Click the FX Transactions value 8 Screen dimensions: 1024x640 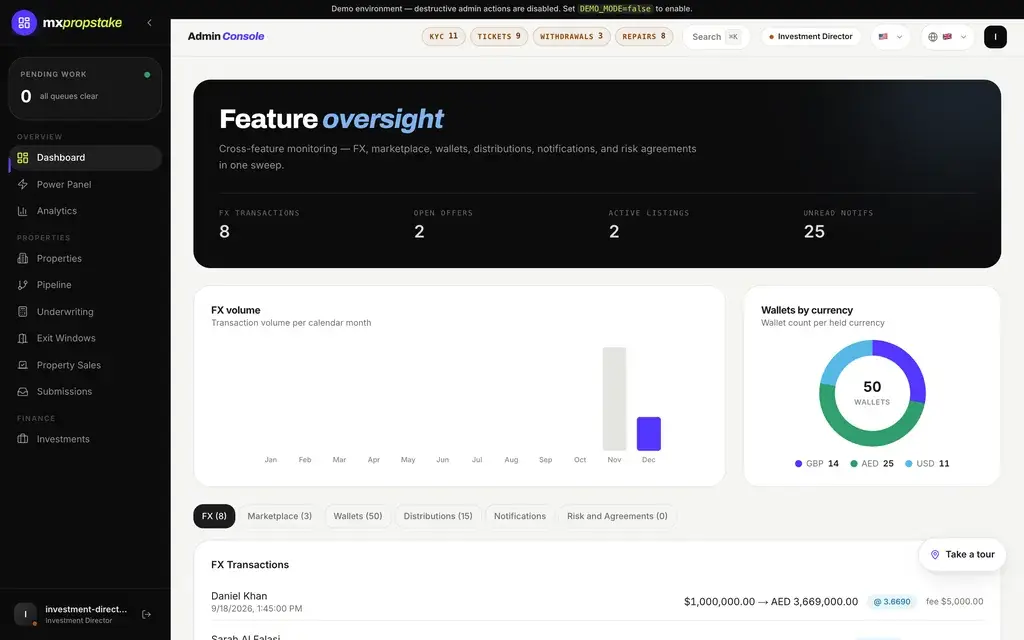[225, 232]
